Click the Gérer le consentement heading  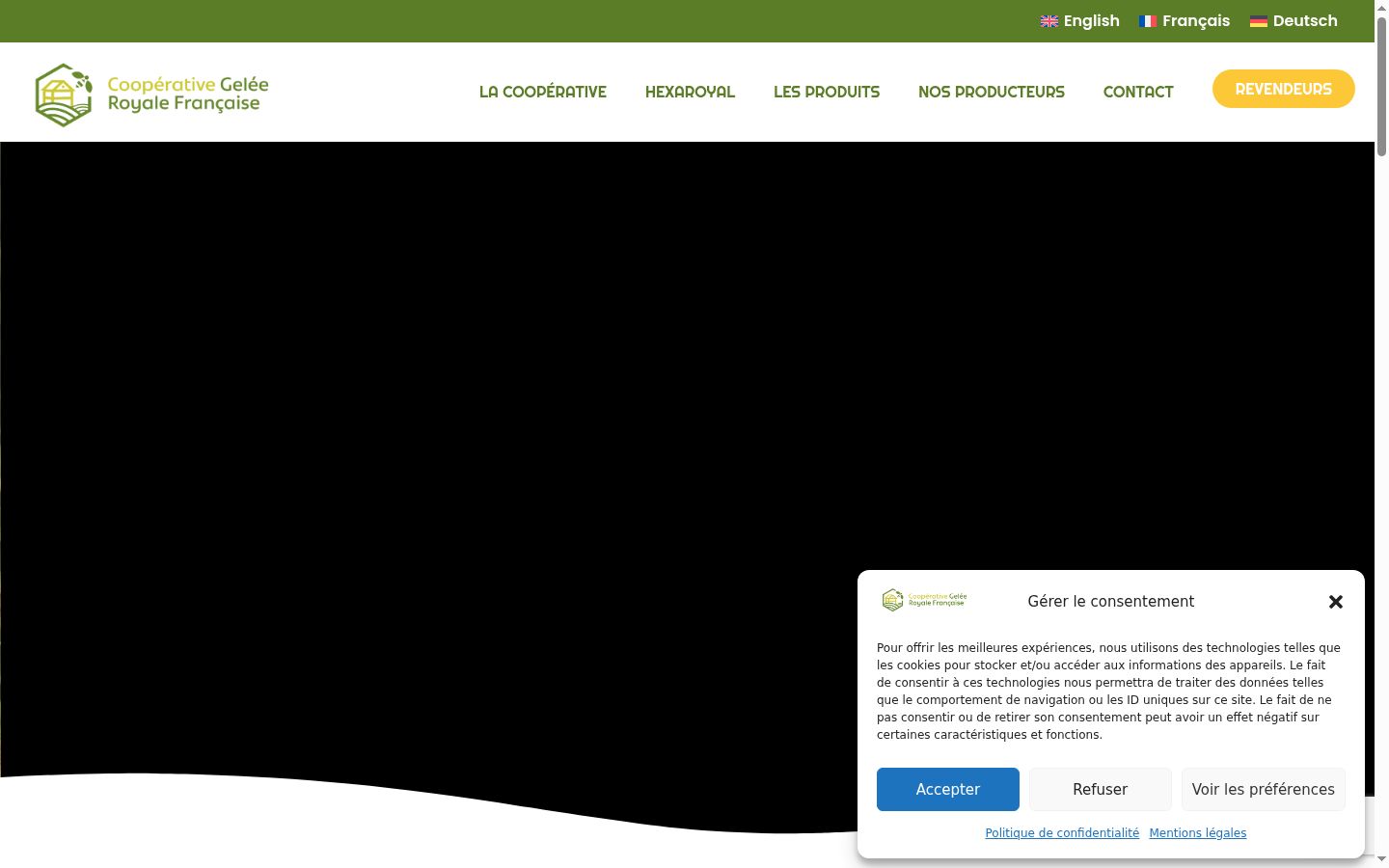pos(1111,602)
